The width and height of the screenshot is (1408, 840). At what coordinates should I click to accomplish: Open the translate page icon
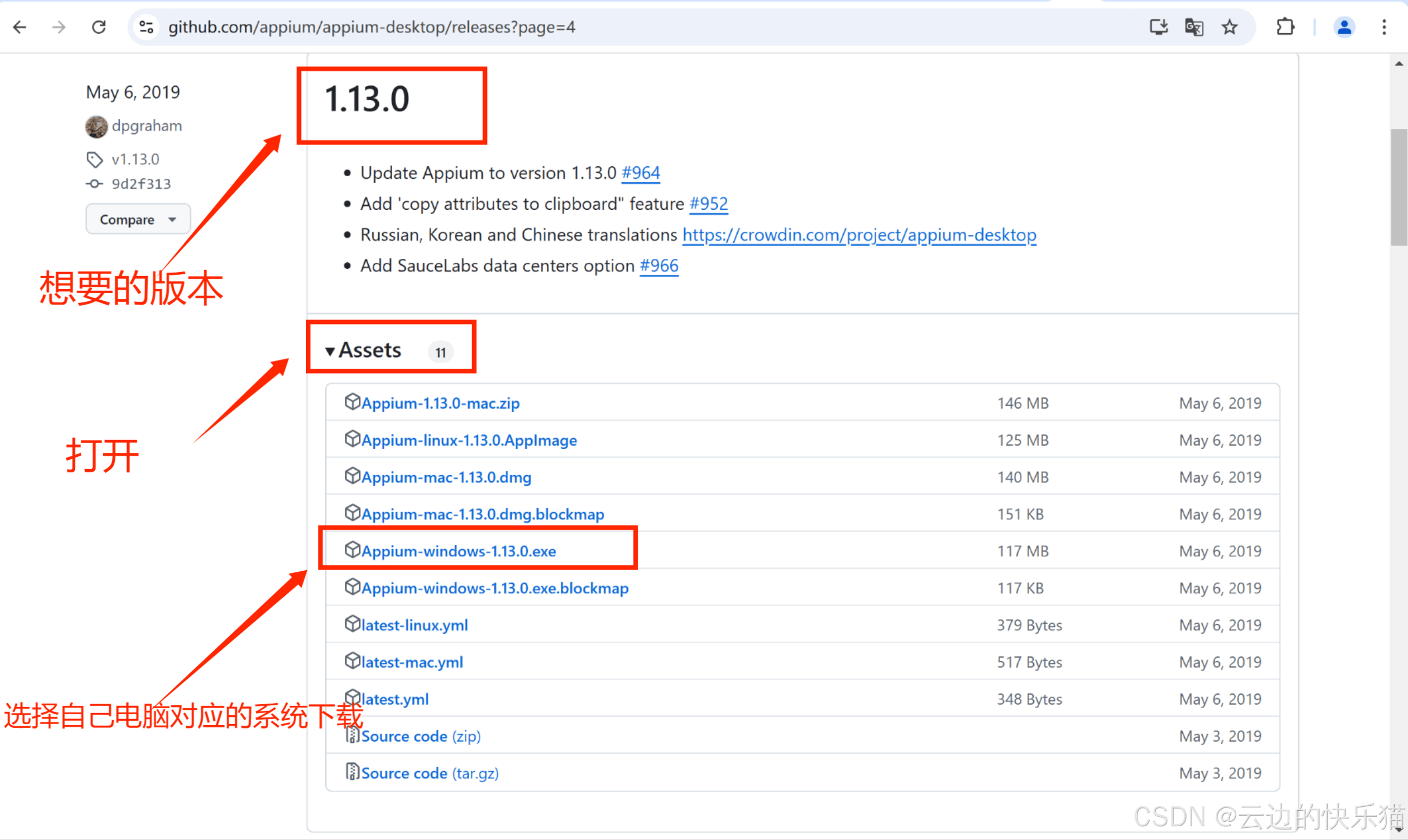coord(1194,26)
